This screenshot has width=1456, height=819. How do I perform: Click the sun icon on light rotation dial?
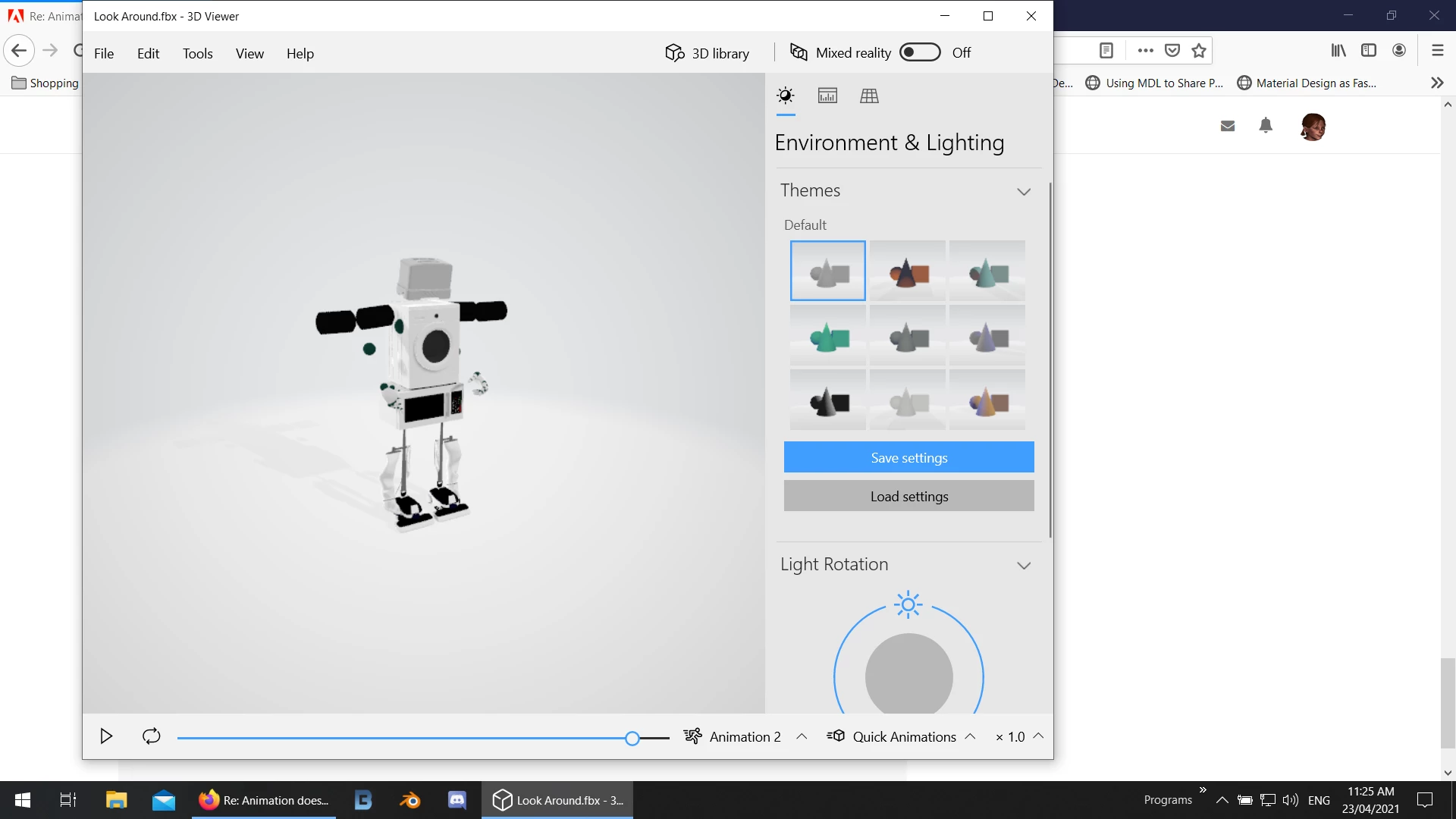[x=908, y=604]
